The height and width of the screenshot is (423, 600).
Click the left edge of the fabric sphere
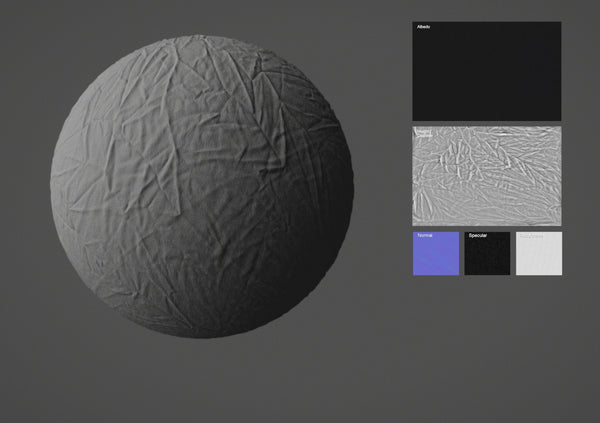(x=52, y=187)
